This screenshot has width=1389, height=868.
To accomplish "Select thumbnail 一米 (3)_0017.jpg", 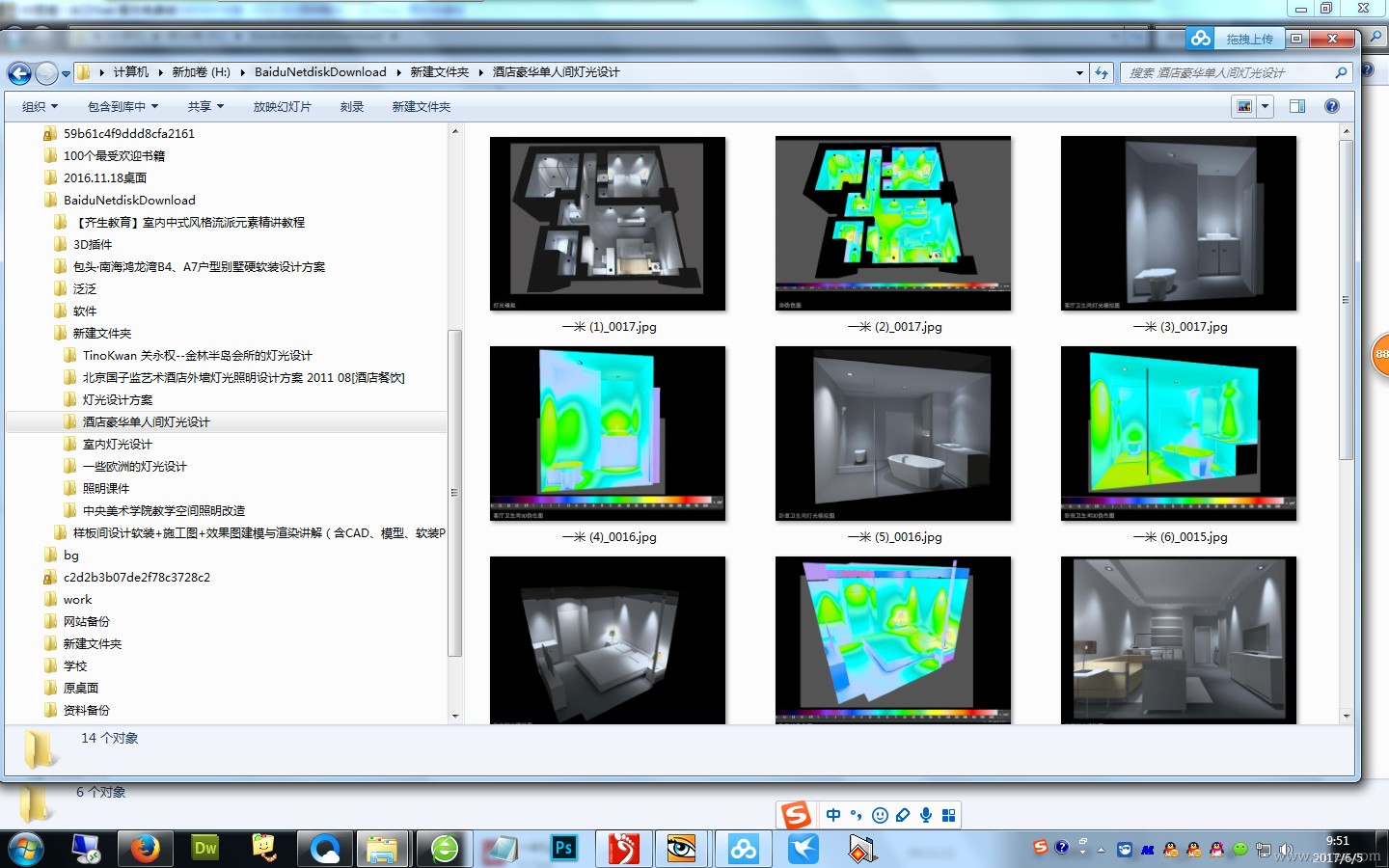I will coord(1179,224).
